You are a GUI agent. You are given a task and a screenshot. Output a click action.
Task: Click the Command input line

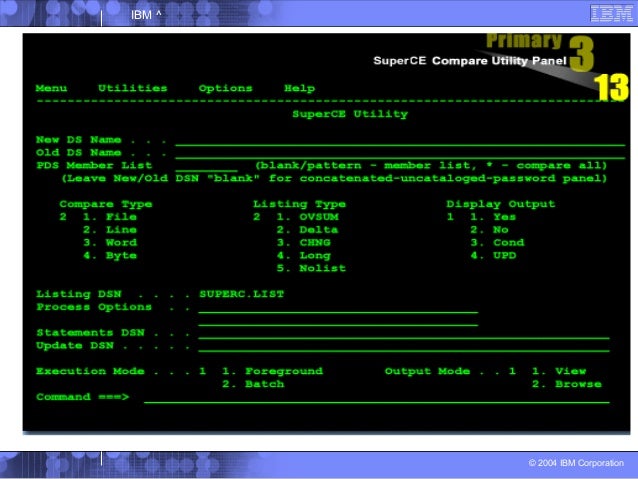click(377, 398)
